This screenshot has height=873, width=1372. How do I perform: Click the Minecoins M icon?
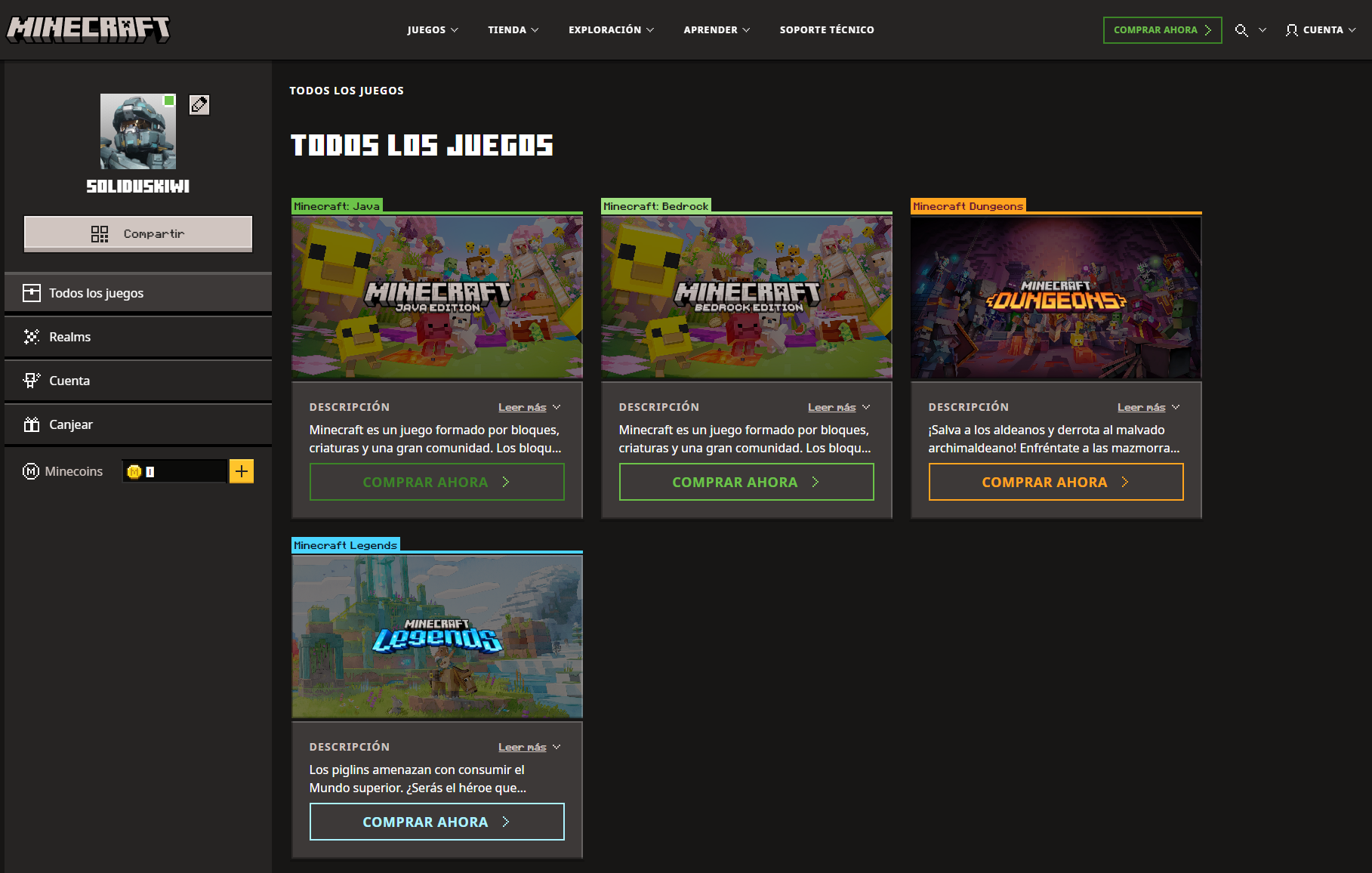coord(31,471)
